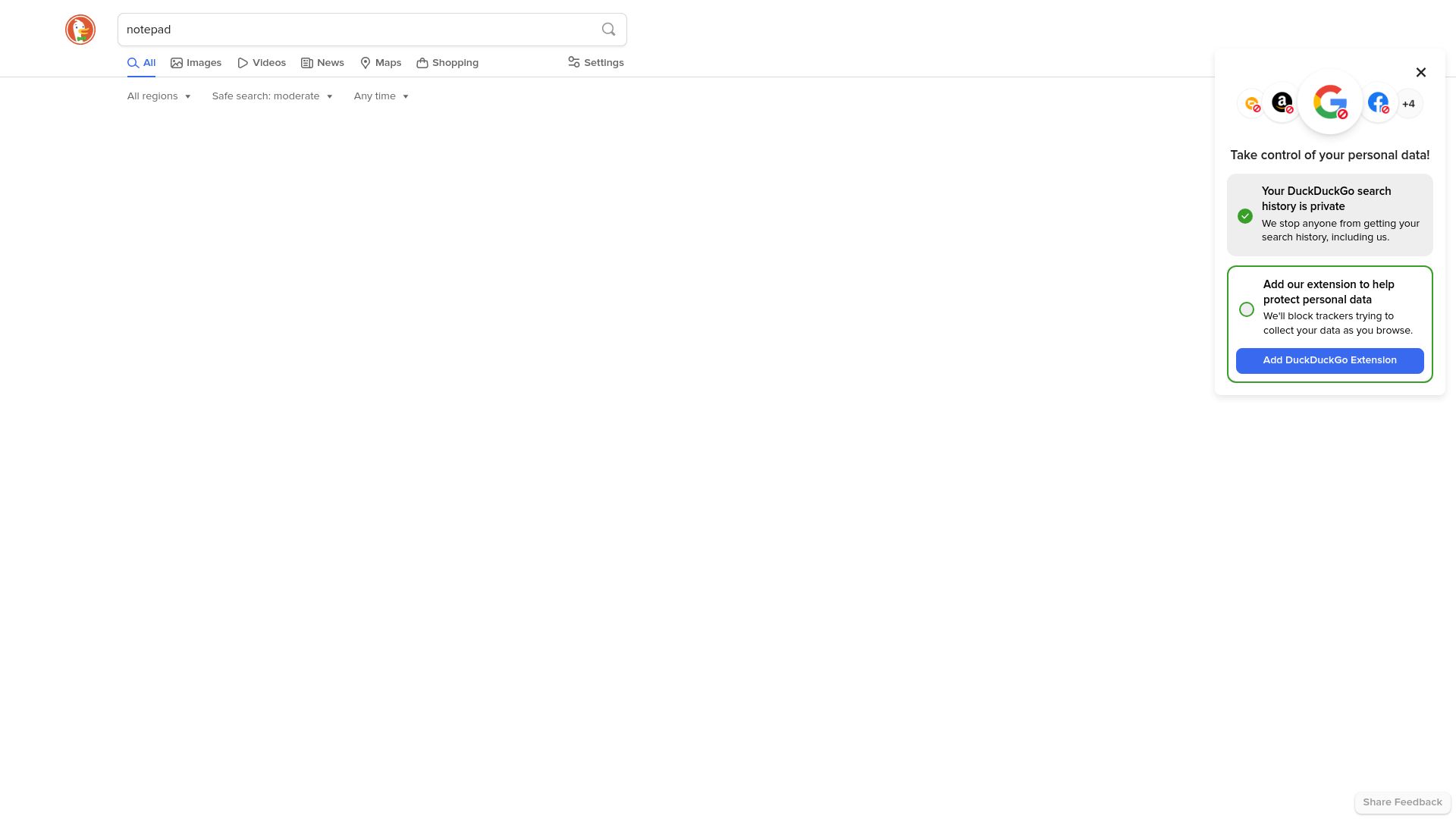The width and height of the screenshot is (1456, 819).
Task: Open the search Settings menu
Action: tap(596, 63)
